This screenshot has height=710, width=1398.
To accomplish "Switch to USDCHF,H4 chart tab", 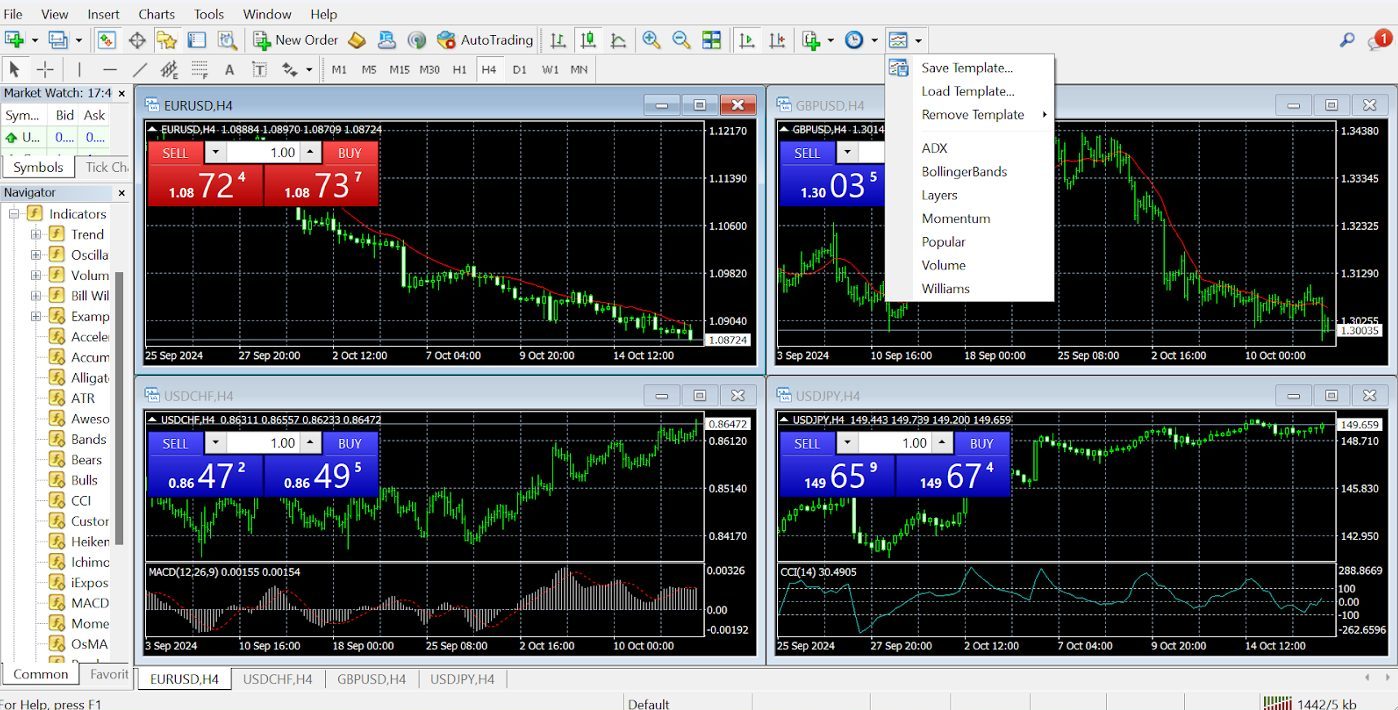I will coord(278,679).
